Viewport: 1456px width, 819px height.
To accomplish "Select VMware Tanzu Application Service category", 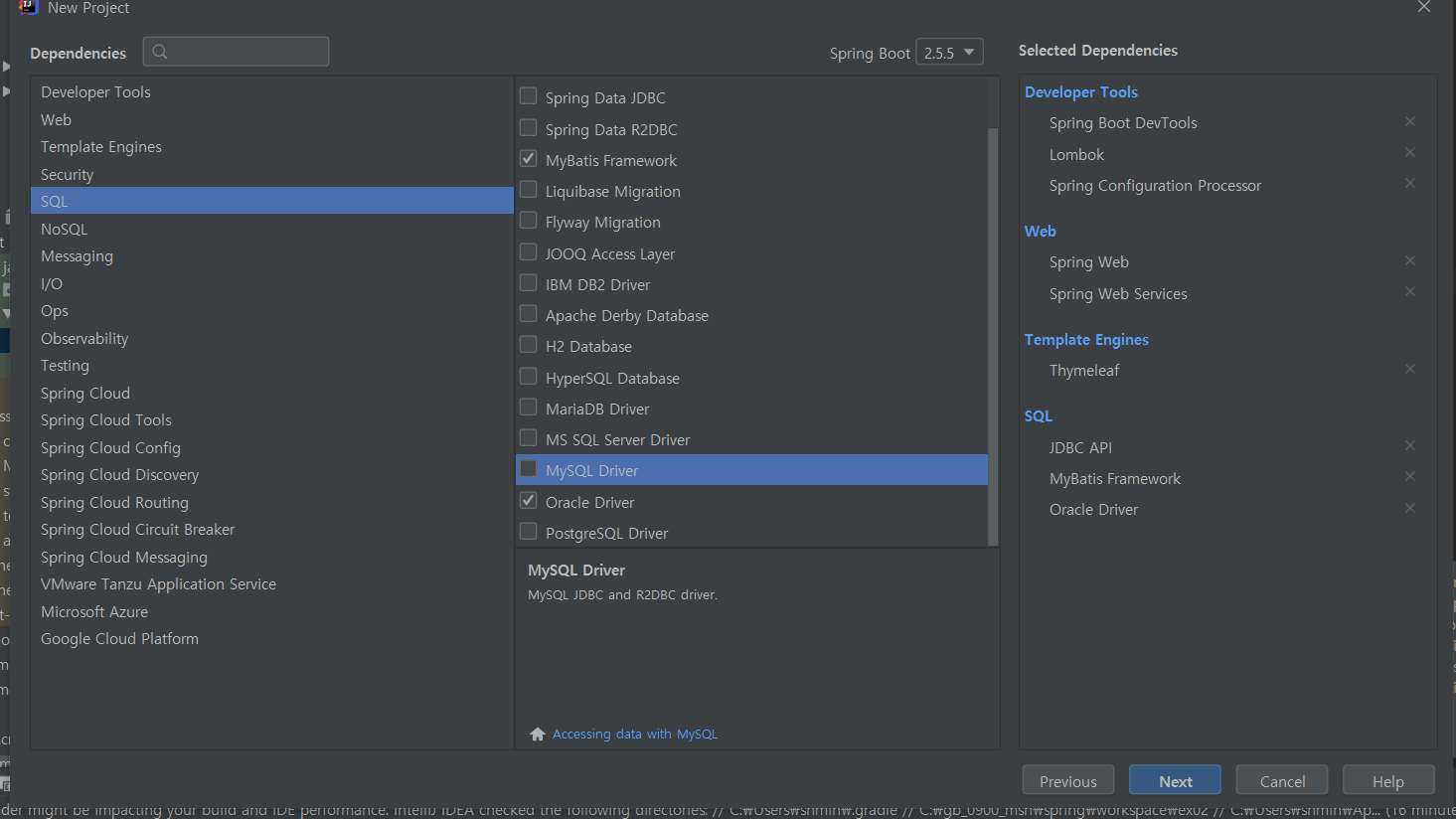I will [x=271, y=583].
